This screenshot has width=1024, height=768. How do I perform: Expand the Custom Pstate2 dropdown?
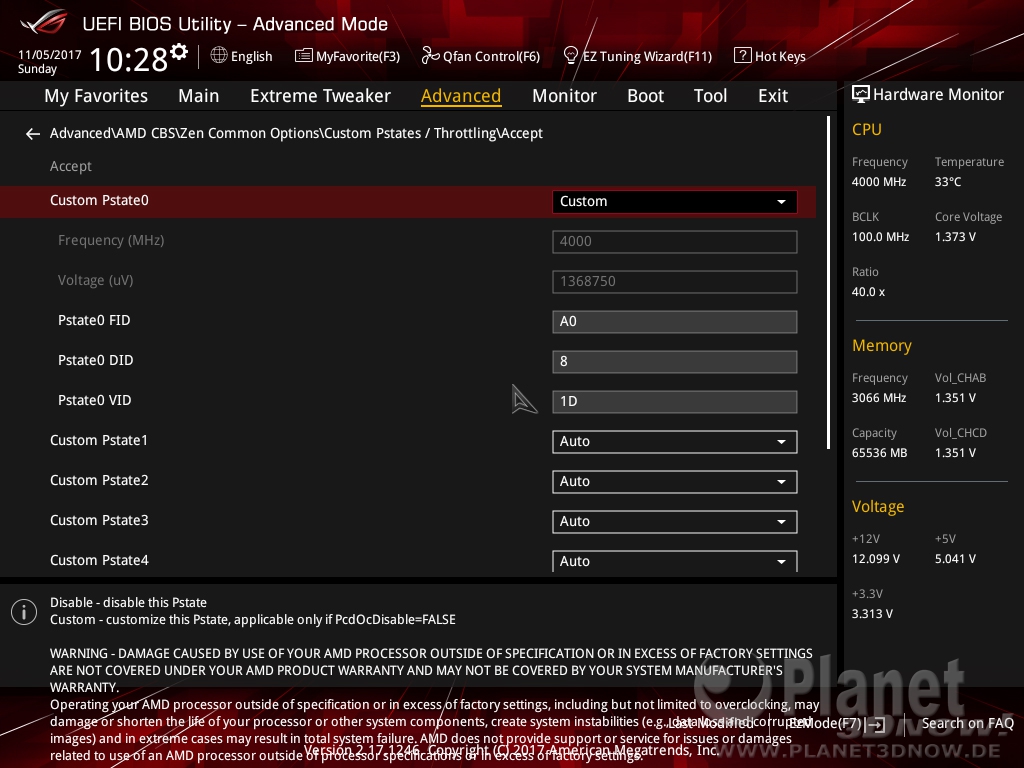point(674,481)
